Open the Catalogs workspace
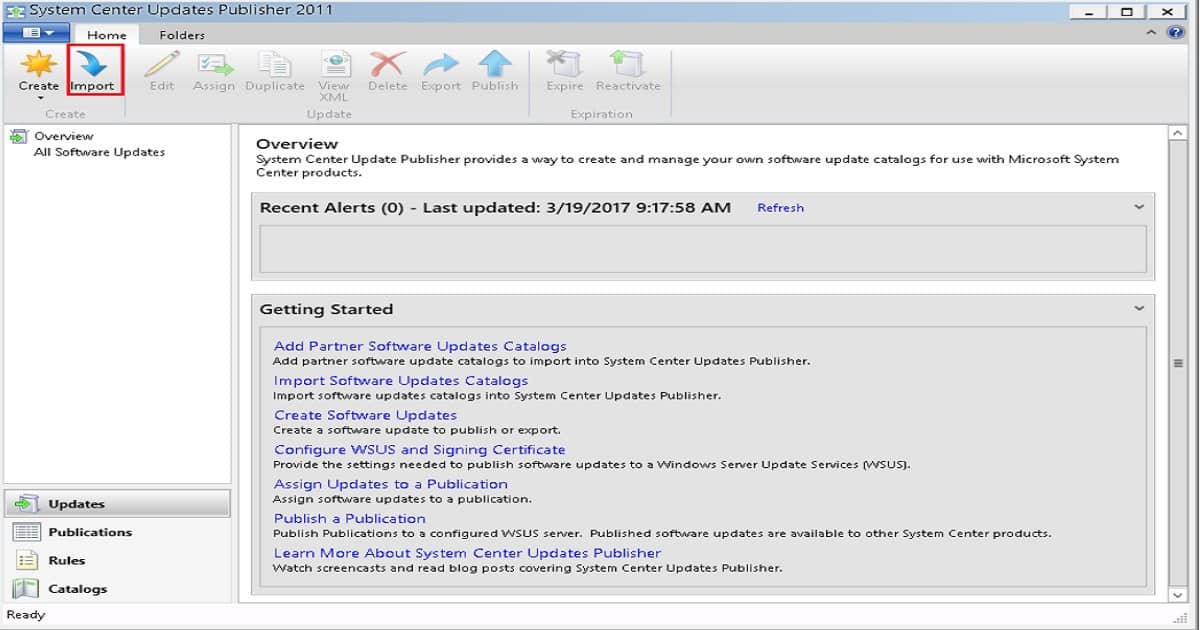Screen dimensions: 1200x630 (x=117, y=589)
